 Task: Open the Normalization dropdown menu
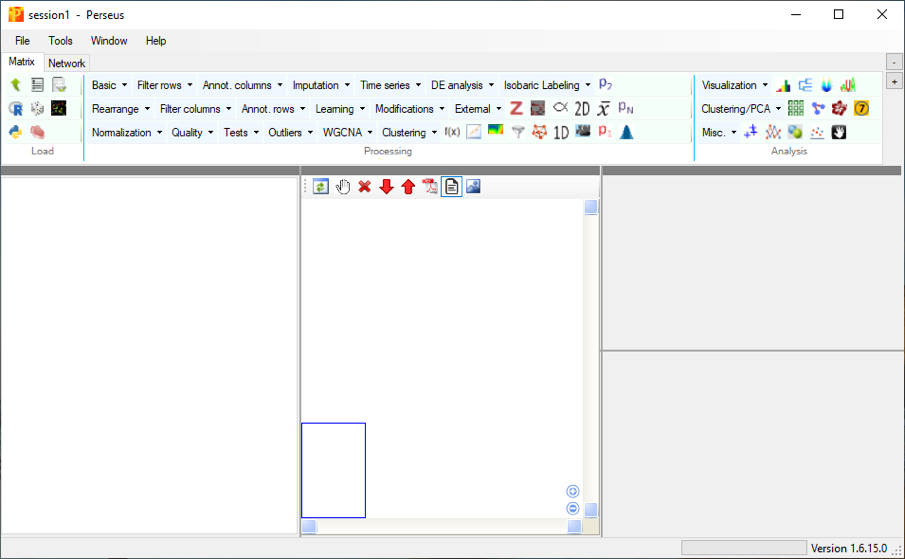126,132
